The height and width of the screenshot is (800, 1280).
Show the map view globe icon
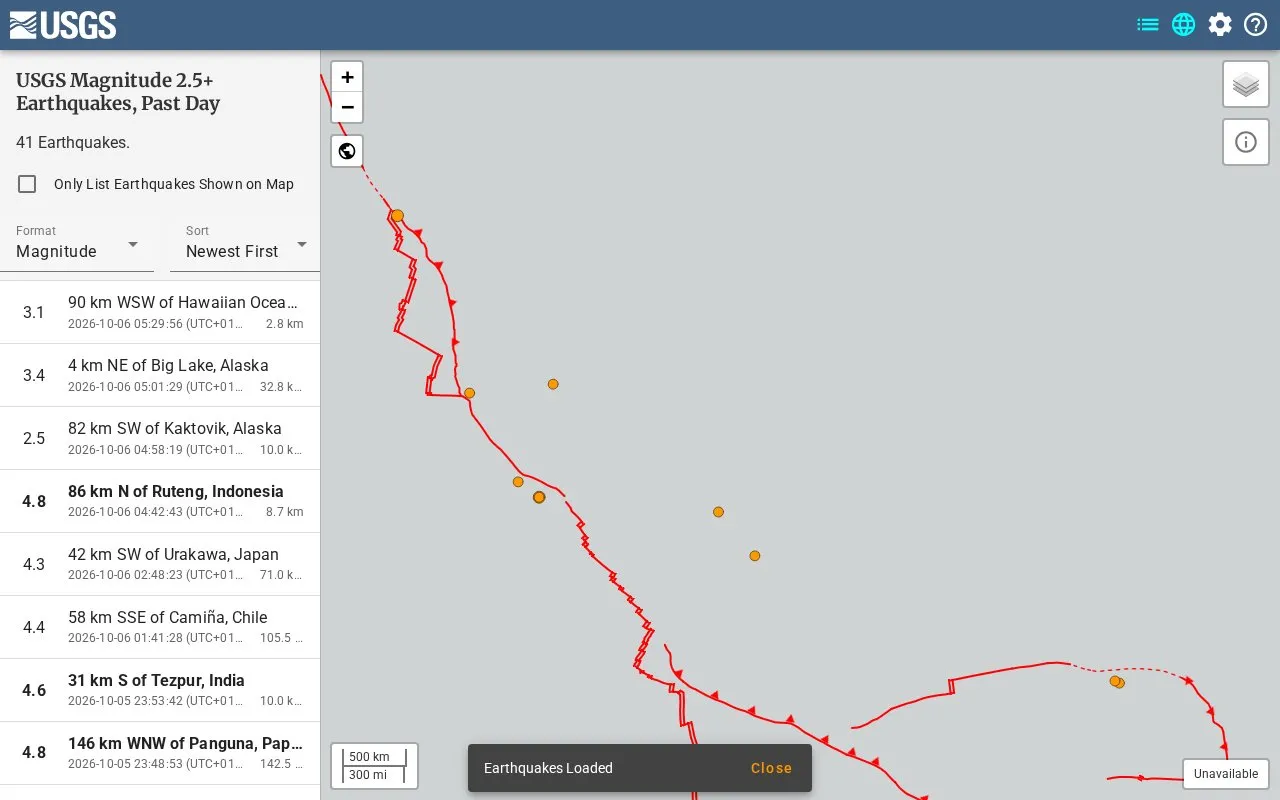point(1184,25)
